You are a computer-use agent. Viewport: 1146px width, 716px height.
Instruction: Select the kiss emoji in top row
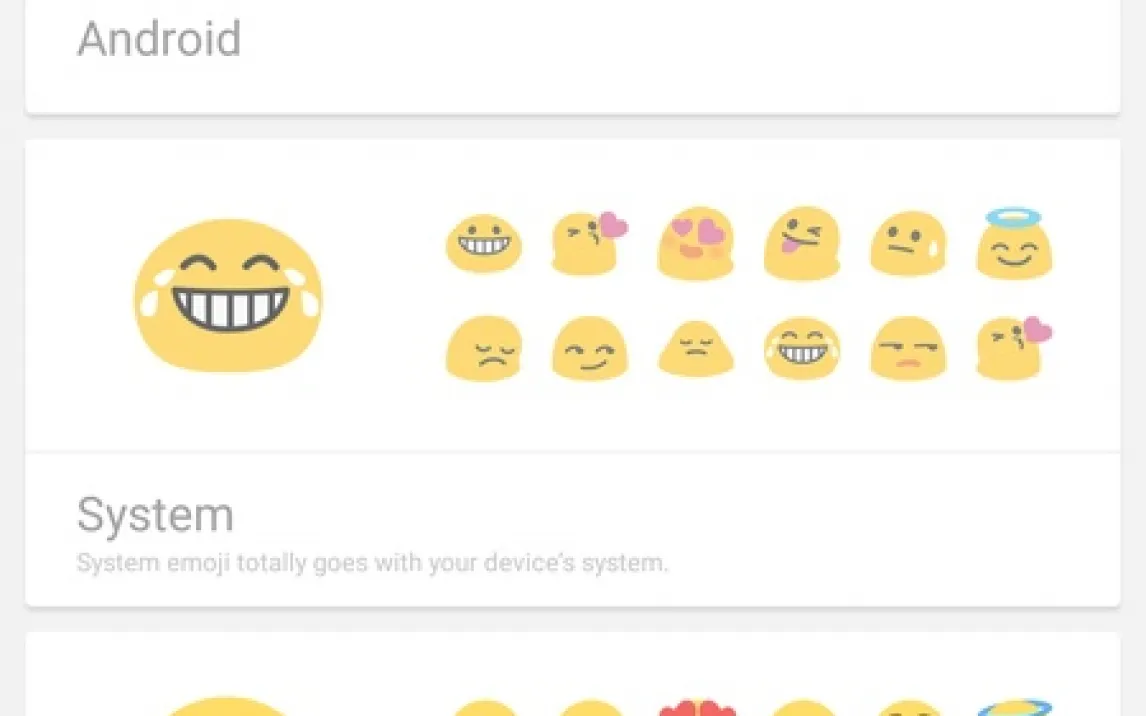point(590,243)
